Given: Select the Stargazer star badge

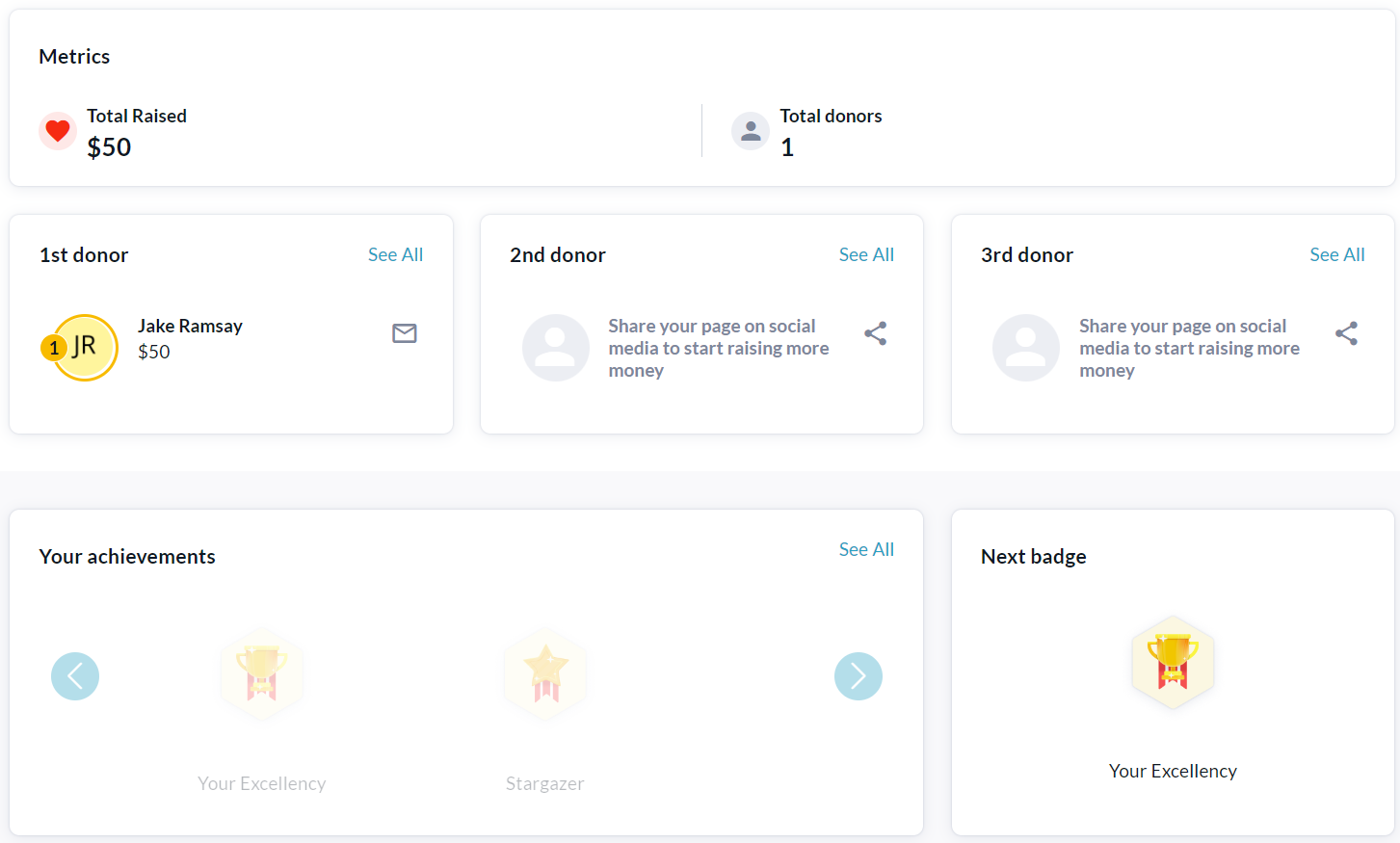Looking at the screenshot, I should click(x=545, y=674).
